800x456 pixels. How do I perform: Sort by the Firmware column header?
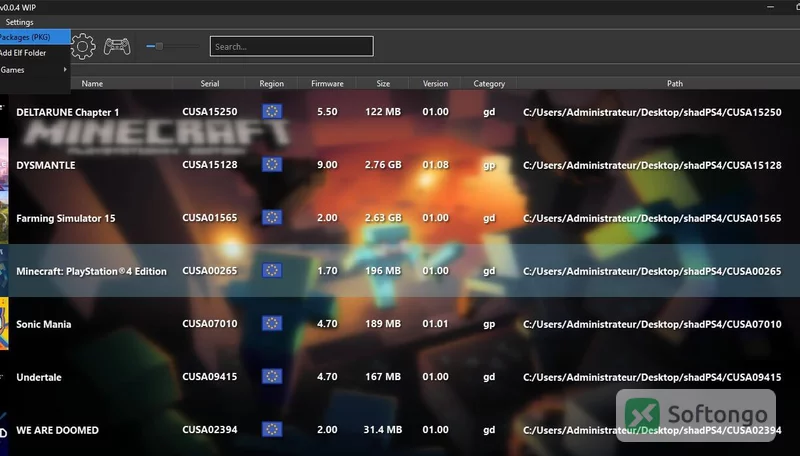tap(327, 84)
